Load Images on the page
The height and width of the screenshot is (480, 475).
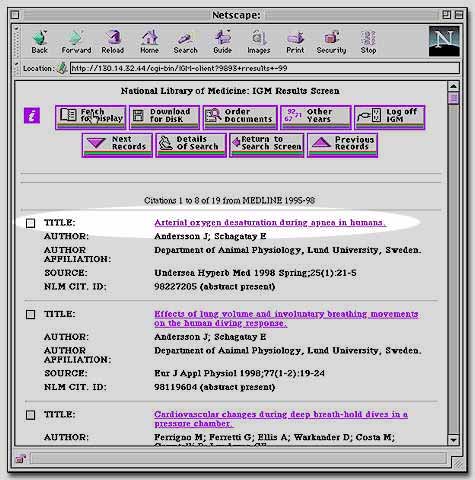pyautogui.click(x=259, y=42)
